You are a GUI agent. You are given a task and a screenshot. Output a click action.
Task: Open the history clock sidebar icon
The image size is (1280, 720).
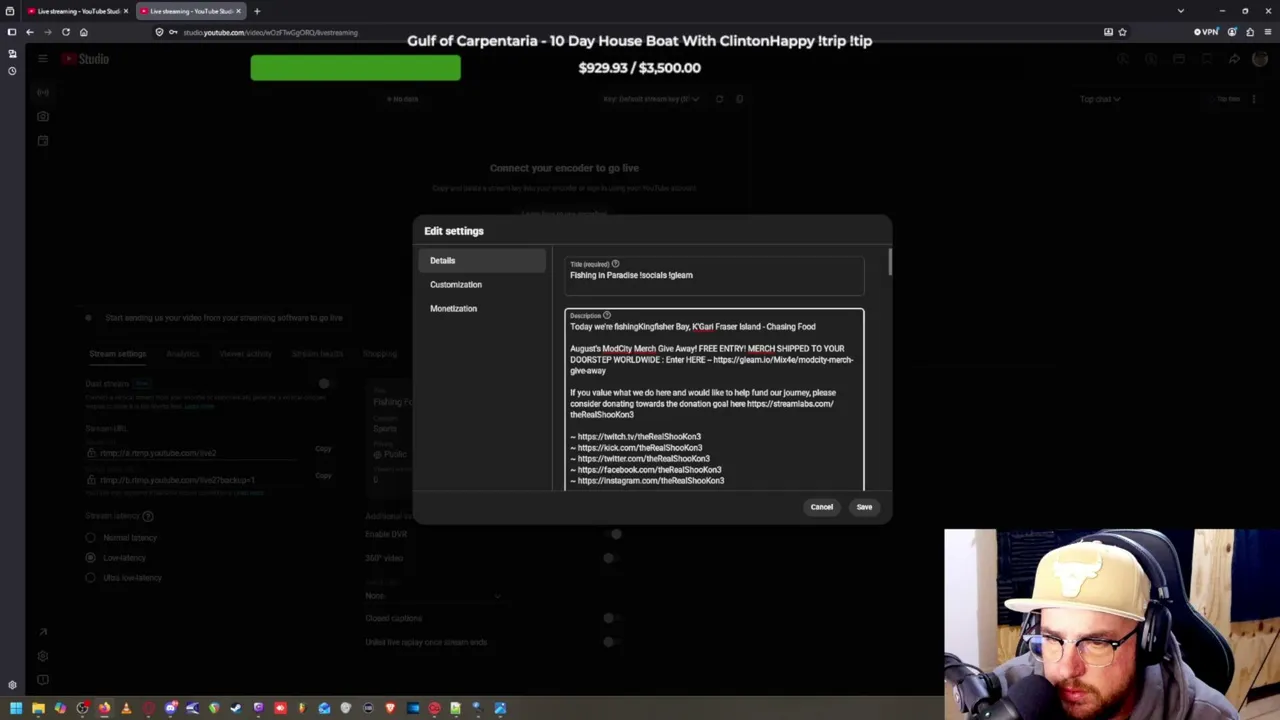[12, 71]
